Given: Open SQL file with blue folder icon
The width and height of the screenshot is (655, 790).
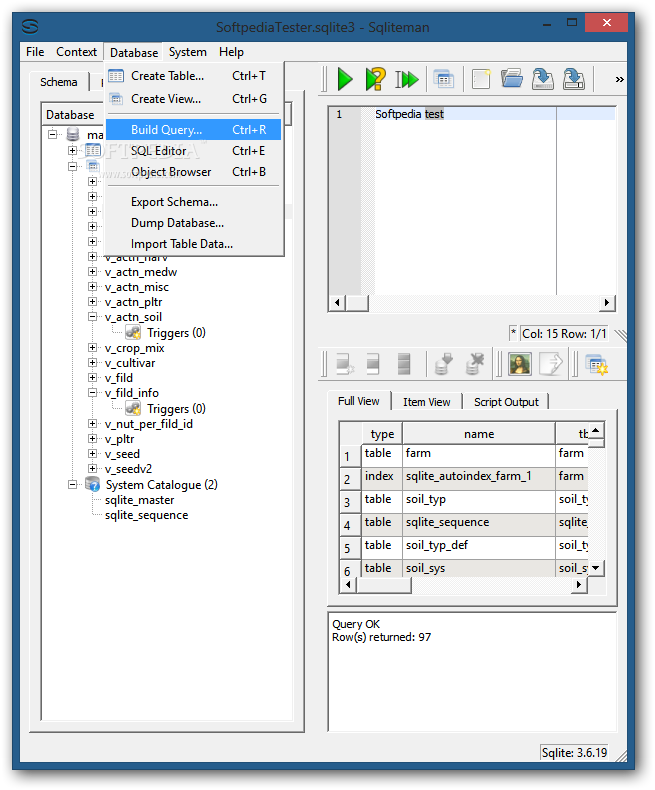Looking at the screenshot, I should pos(511,80).
